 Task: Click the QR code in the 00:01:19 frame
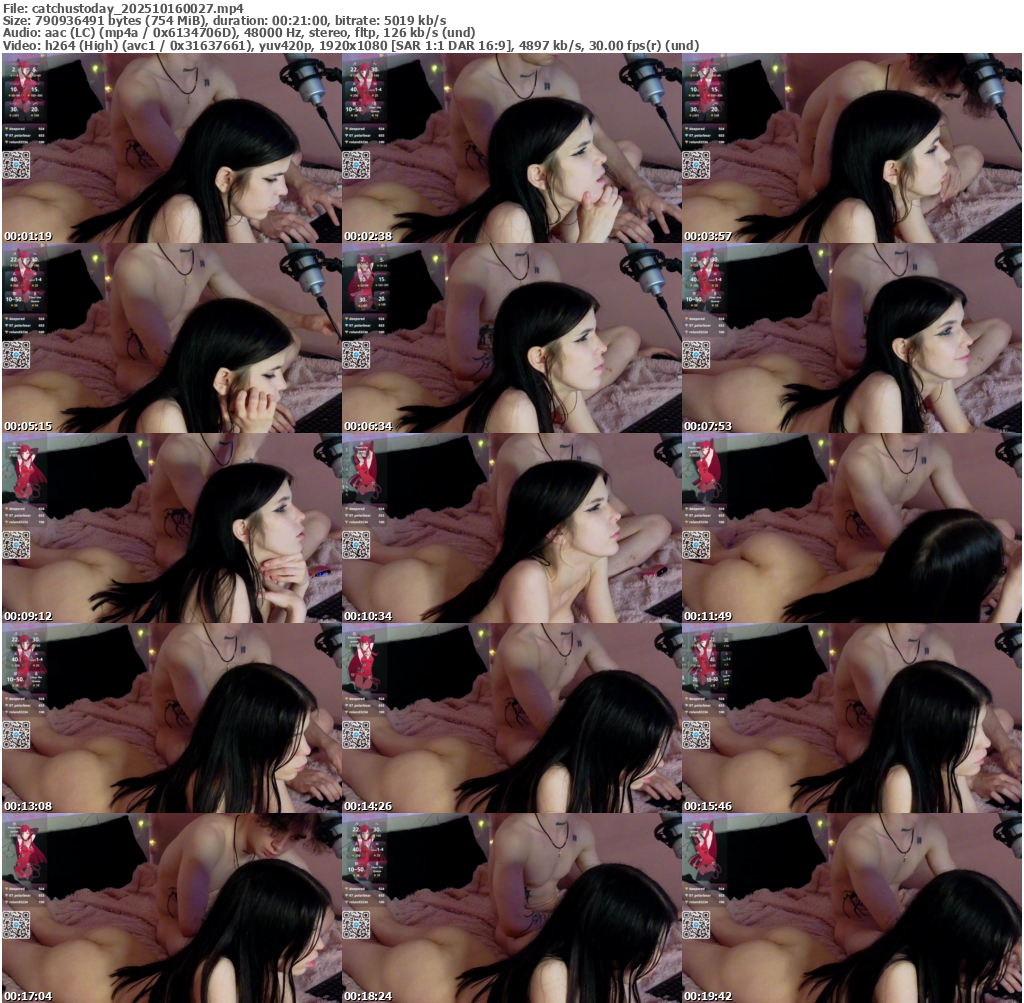[x=16, y=165]
